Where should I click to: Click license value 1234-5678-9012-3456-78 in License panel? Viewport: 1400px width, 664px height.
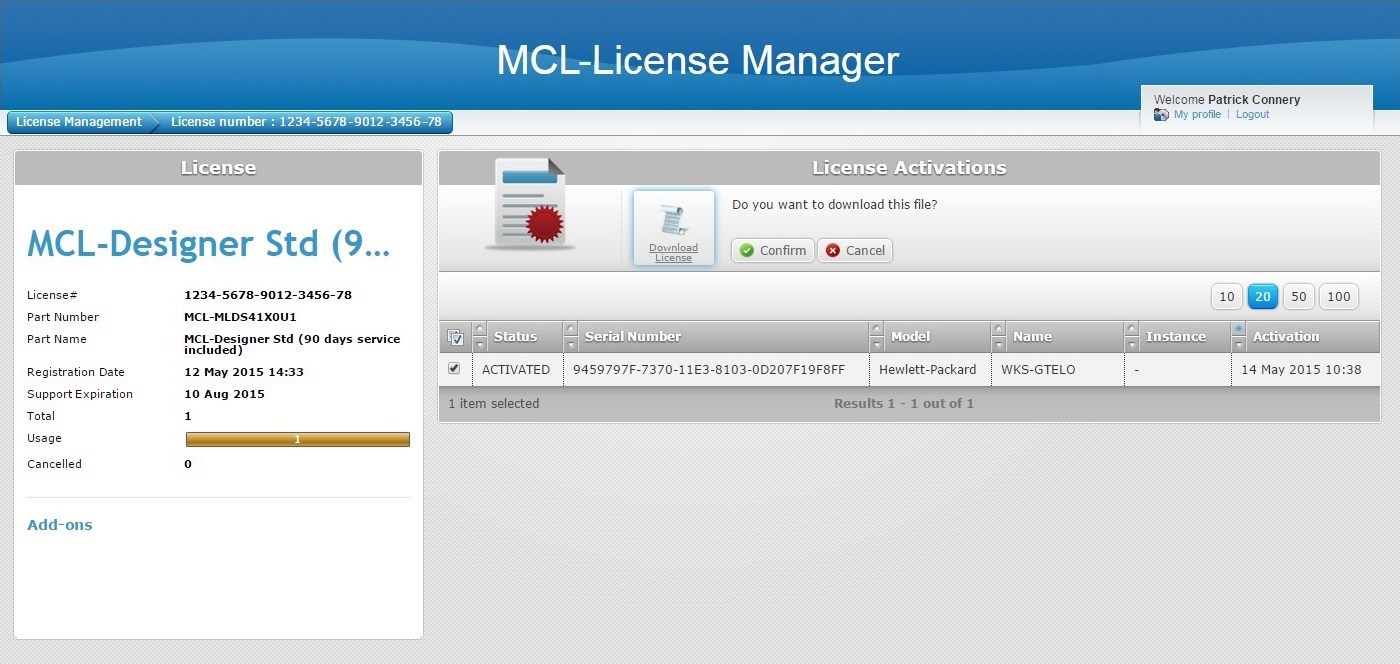tap(268, 295)
